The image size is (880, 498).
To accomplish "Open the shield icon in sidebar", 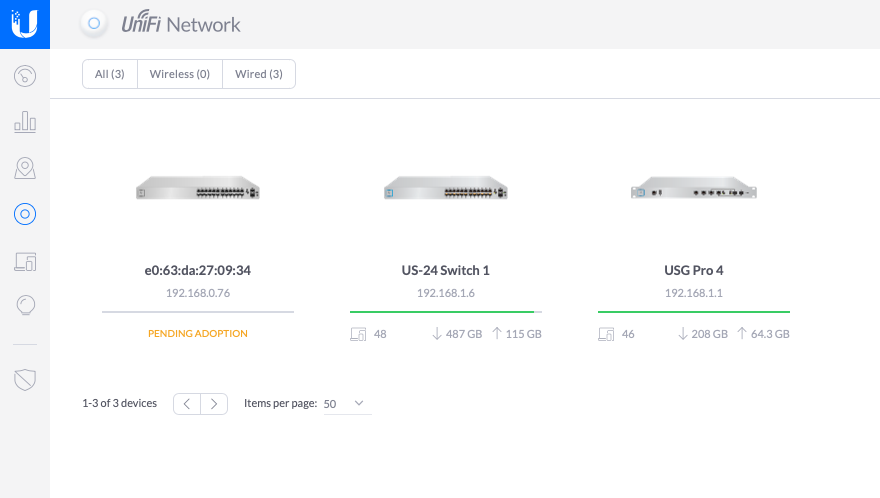I will point(25,379).
